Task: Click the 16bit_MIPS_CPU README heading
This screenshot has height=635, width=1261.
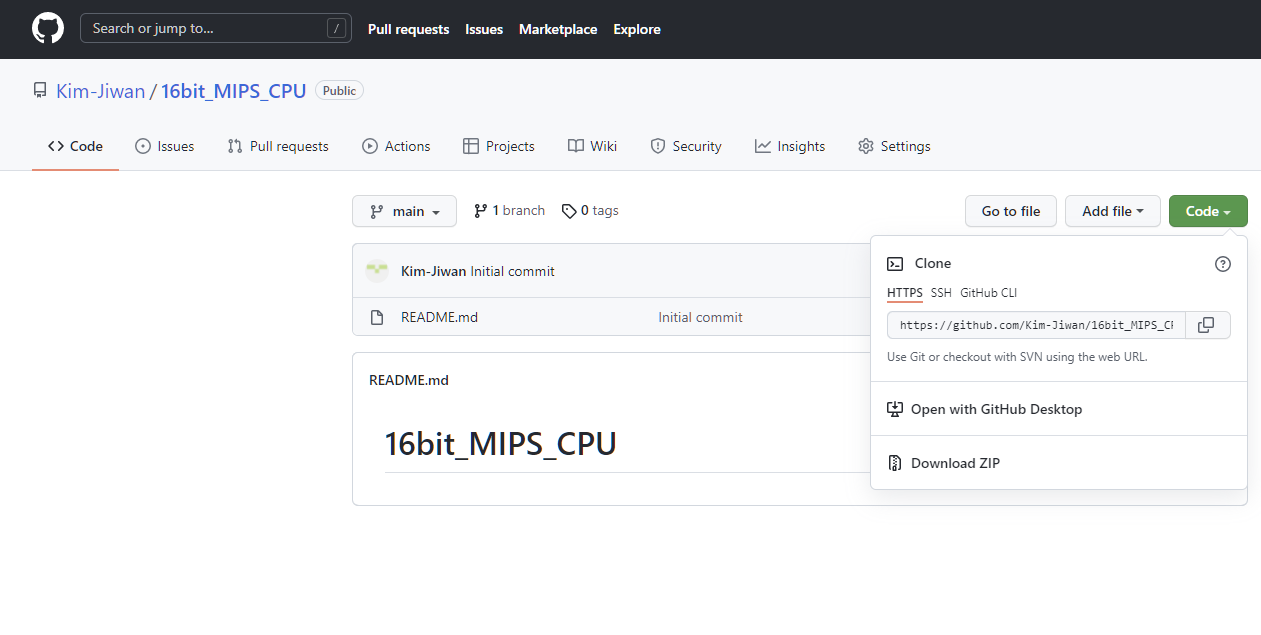Action: tap(500, 443)
